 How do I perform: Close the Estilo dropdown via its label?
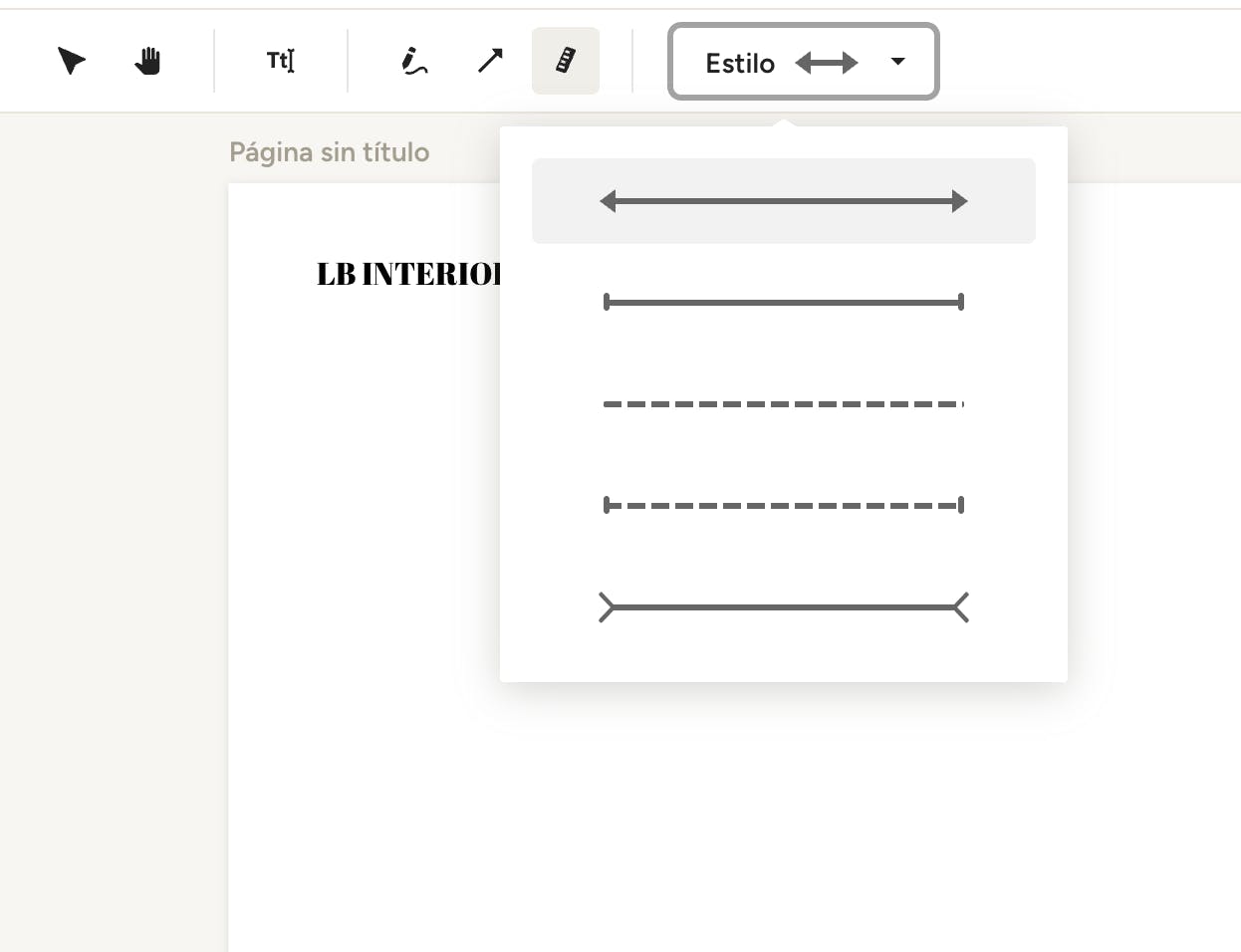click(739, 63)
